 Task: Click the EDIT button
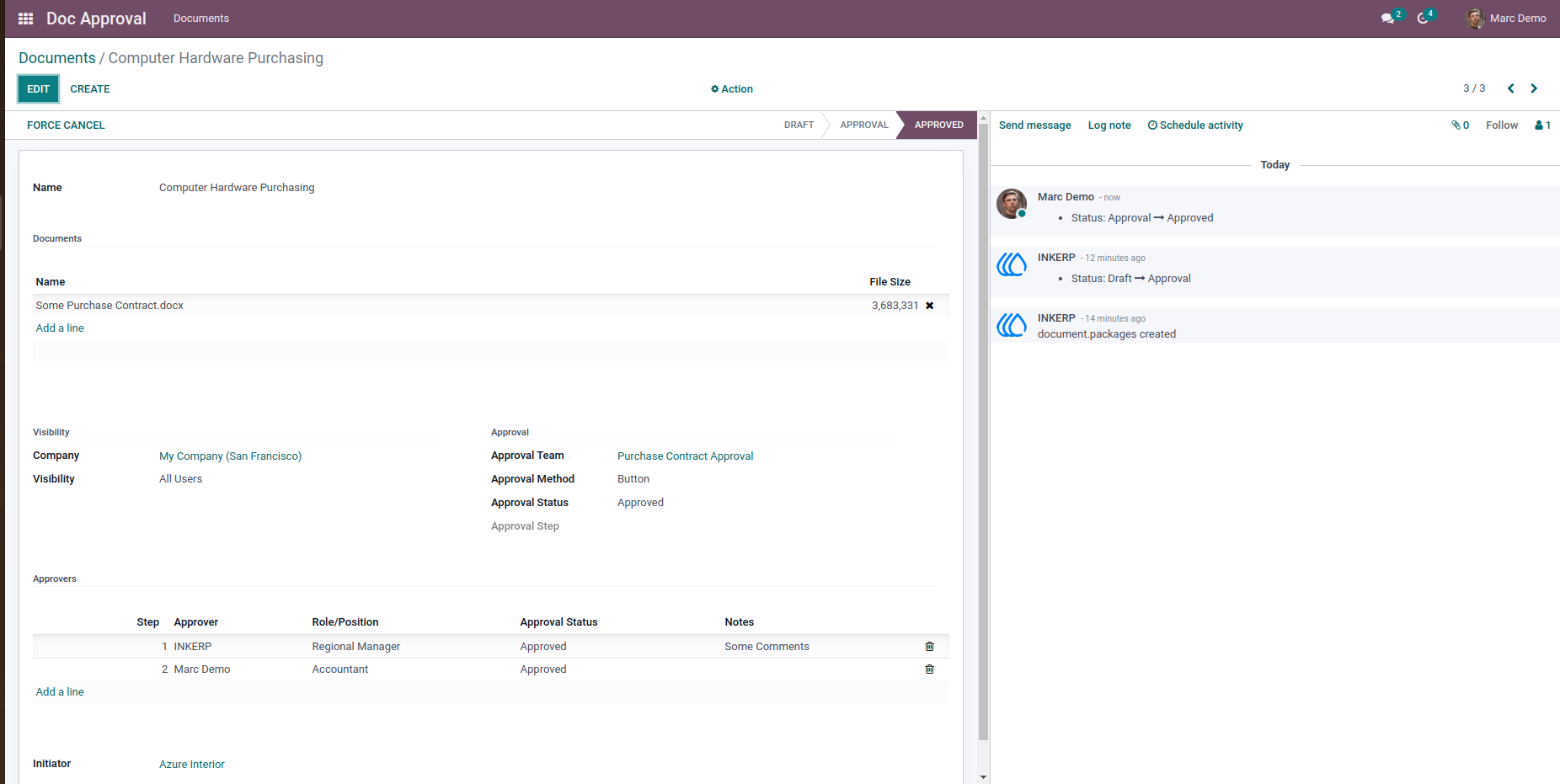coord(39,89)
